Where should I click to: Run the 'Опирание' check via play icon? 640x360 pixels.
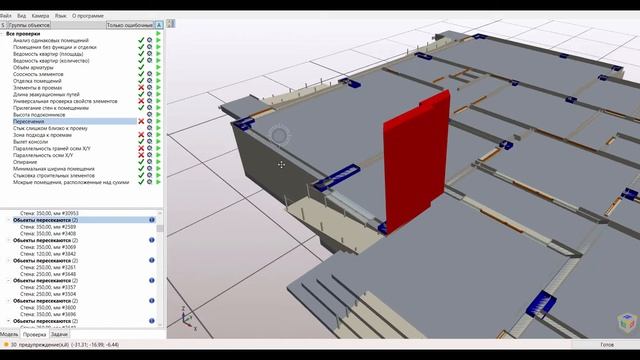pyautogui.click(x=158, y=162)
